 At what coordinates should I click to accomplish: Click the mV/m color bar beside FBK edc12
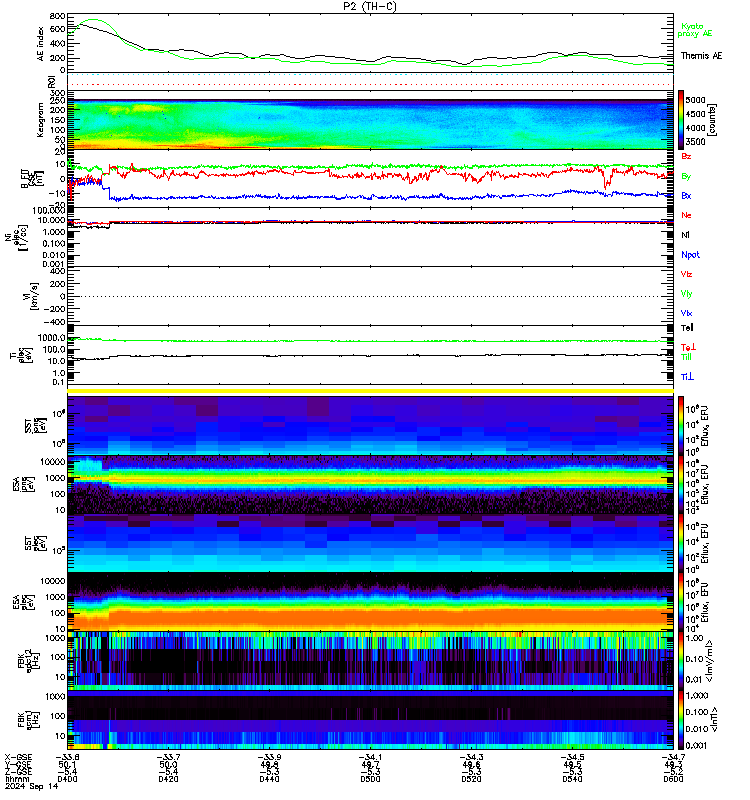(x=681, y=661)
